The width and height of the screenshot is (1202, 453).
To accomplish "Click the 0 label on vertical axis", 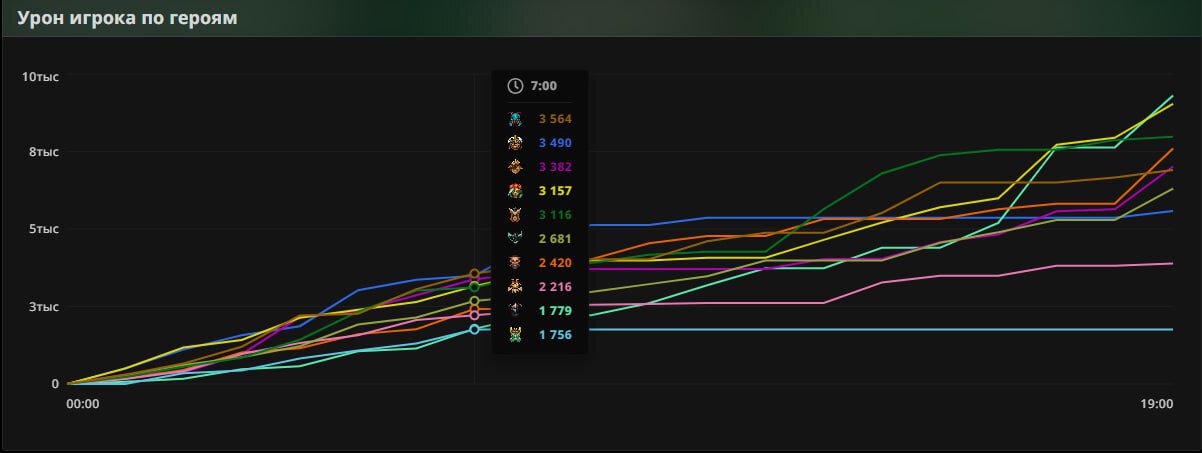I will click(56, 383).
